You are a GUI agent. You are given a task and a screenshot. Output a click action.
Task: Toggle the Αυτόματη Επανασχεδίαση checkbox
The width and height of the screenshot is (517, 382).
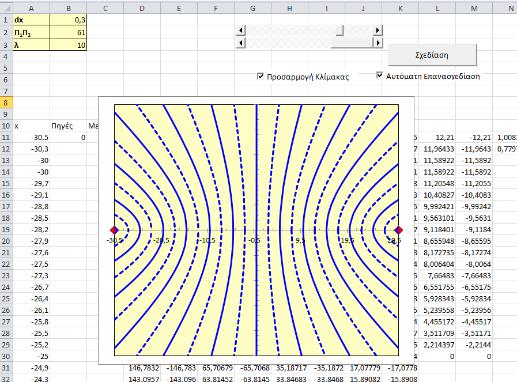(x=379, y=75)
